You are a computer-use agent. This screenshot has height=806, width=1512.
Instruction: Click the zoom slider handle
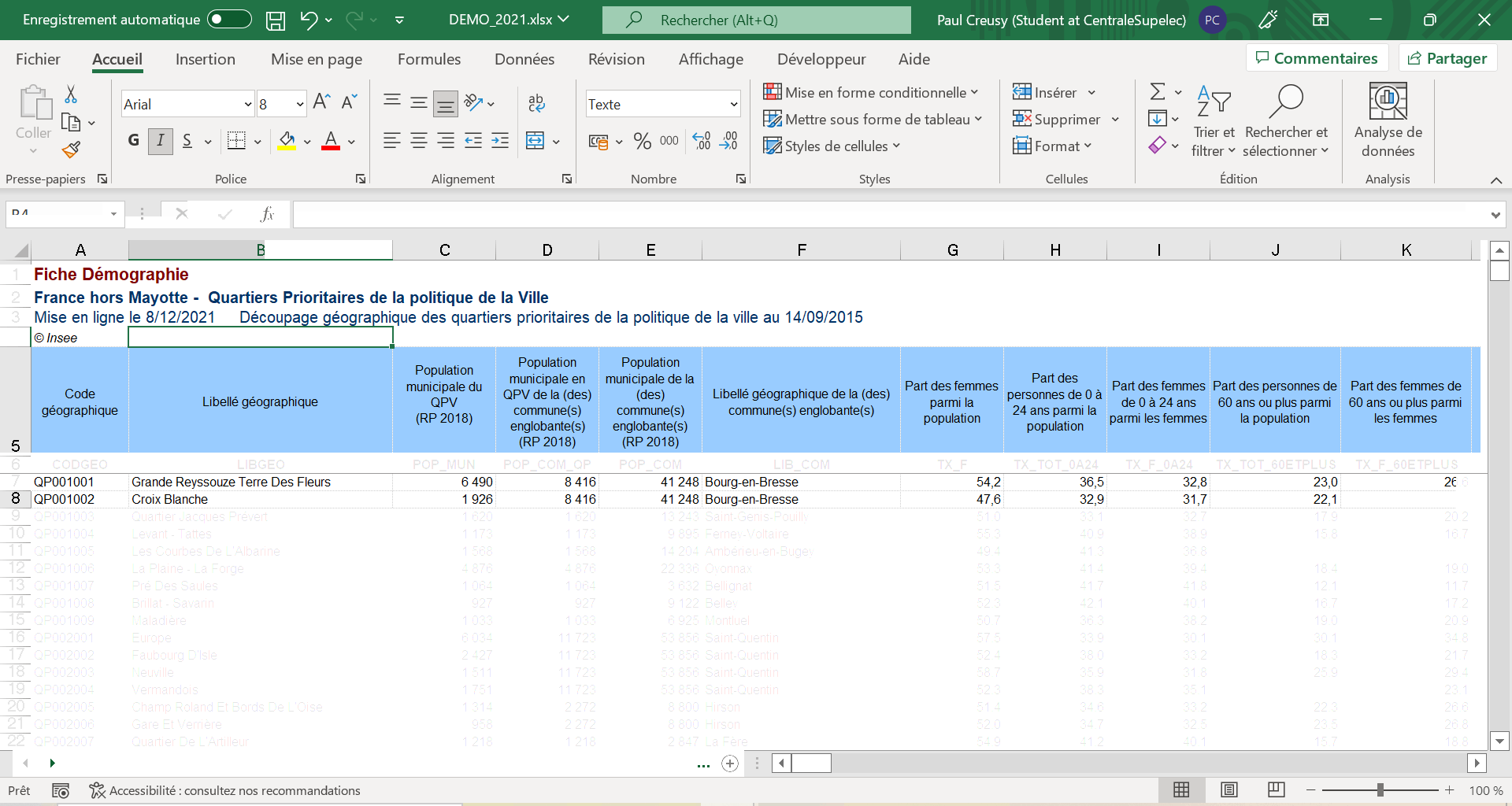pyautogui.click(x=1380, y=790)
